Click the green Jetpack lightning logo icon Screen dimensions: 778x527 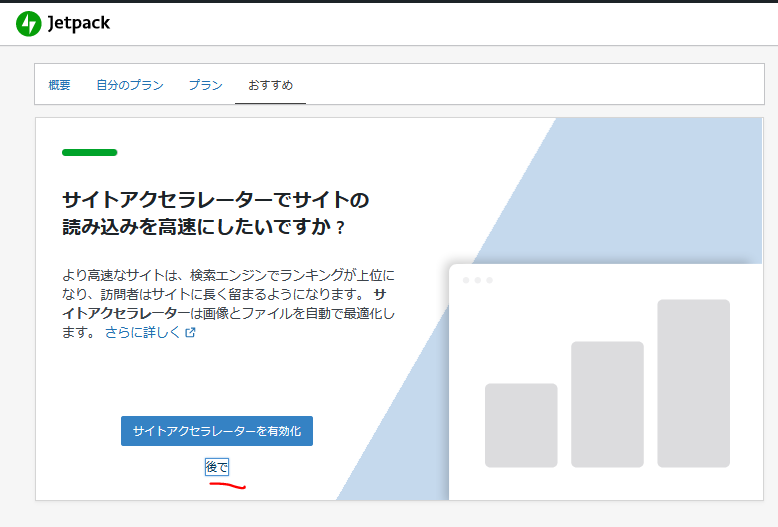pyautogui.click(x=28, y=24)
